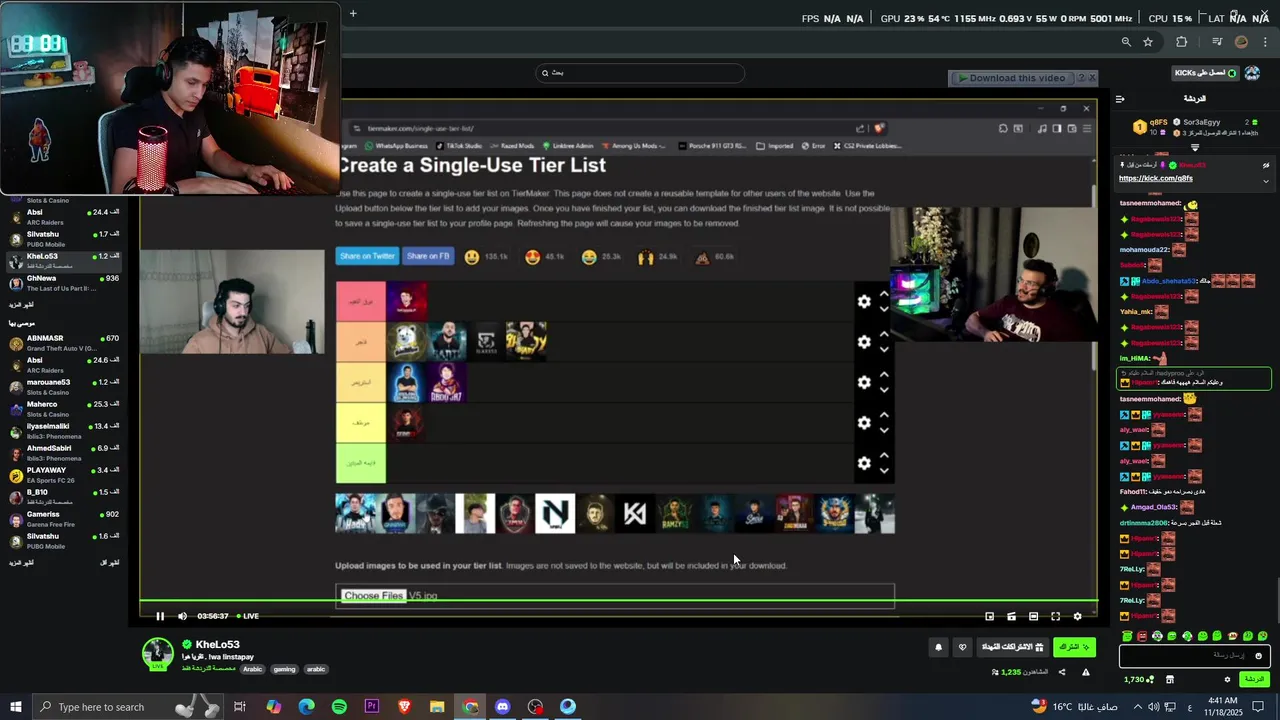This screenshot has height=720, width=1280.
Task: Open Windows notification center
Action: [x=1258, y=707]
